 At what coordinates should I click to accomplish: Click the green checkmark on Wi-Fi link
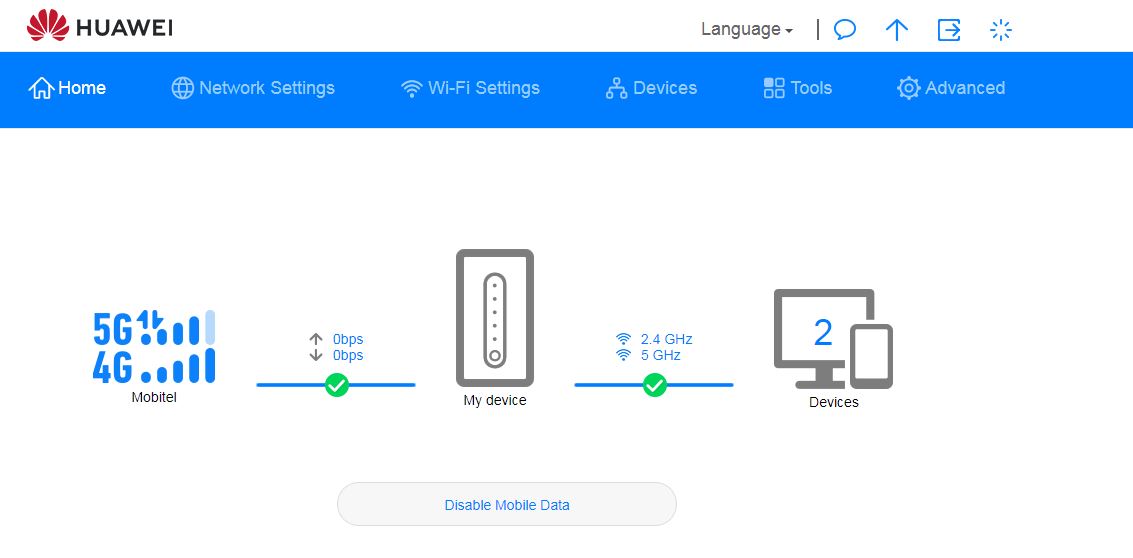655,385
